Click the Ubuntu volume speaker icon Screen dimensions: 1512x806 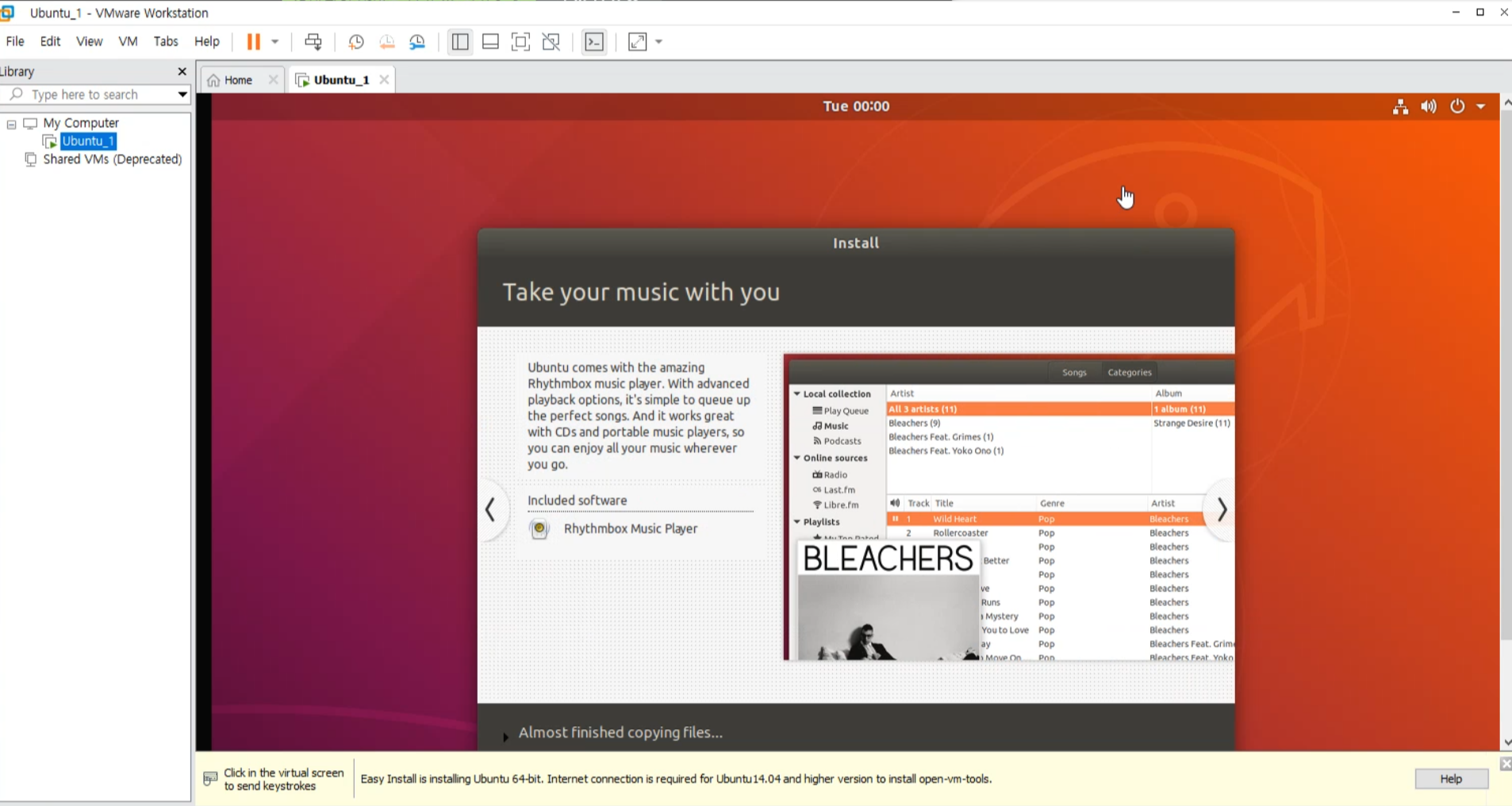(1429, 106)
